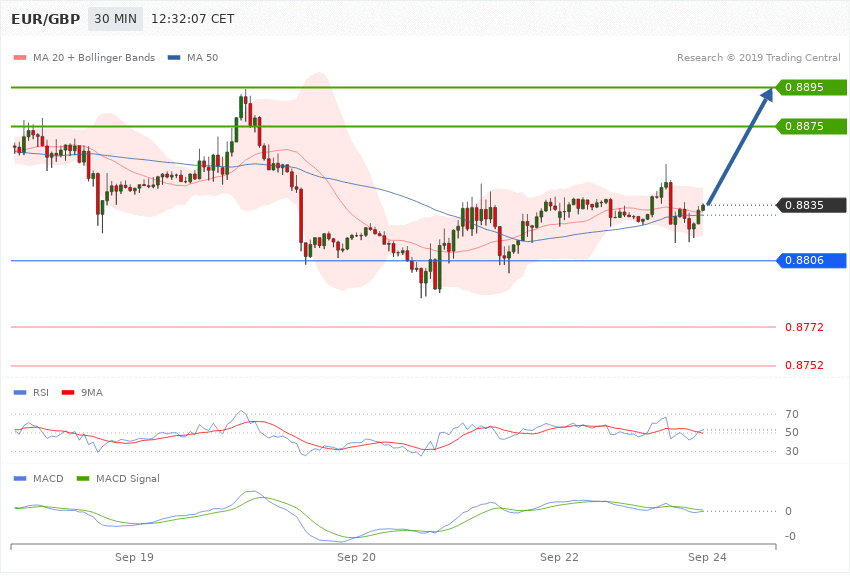
Task: Click the Sep 20 date axis label
Action: pos(356,557)
